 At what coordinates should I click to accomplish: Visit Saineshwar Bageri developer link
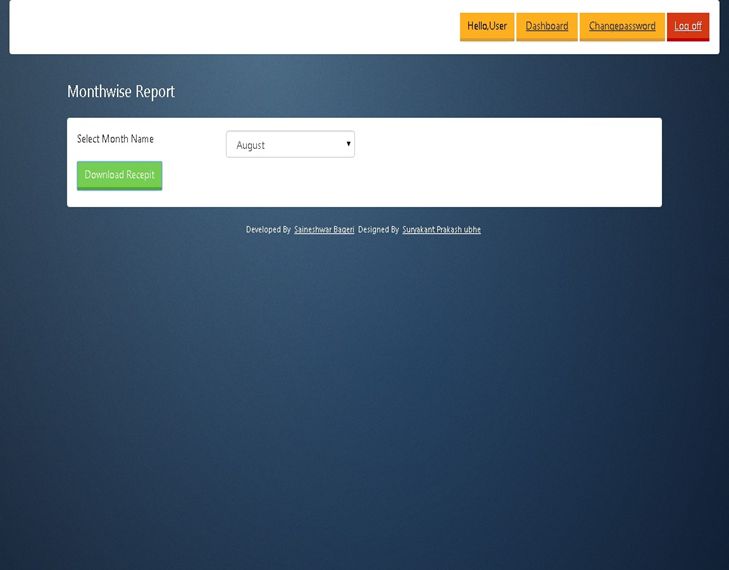coord(324,230)
